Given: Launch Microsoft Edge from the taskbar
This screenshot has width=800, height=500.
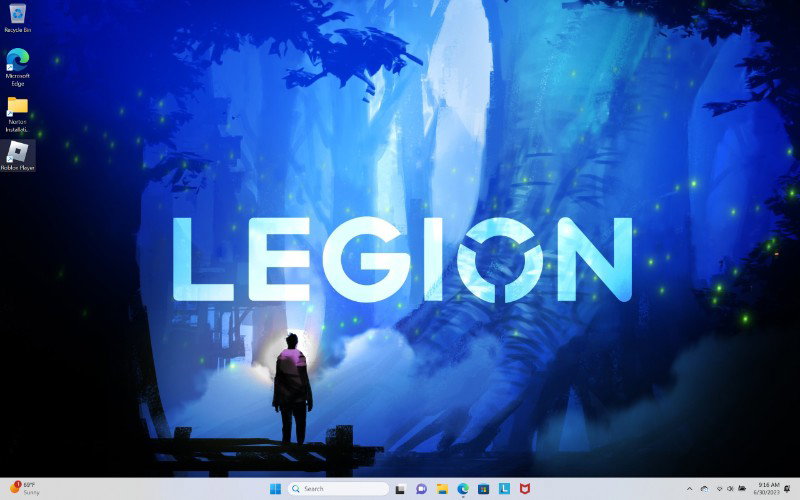Looking at the screenshot, I should tap(463, 489).
